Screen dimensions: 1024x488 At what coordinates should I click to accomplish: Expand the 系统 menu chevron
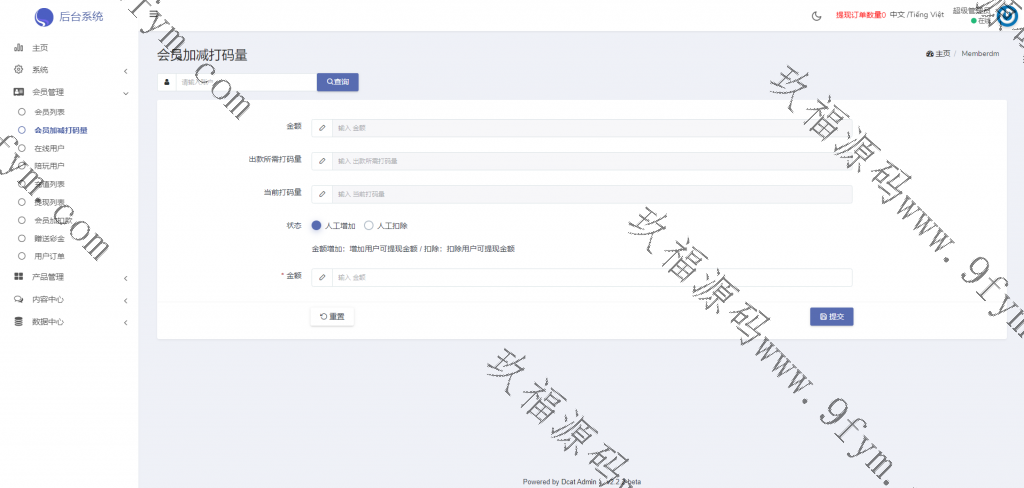click(125, 71)
